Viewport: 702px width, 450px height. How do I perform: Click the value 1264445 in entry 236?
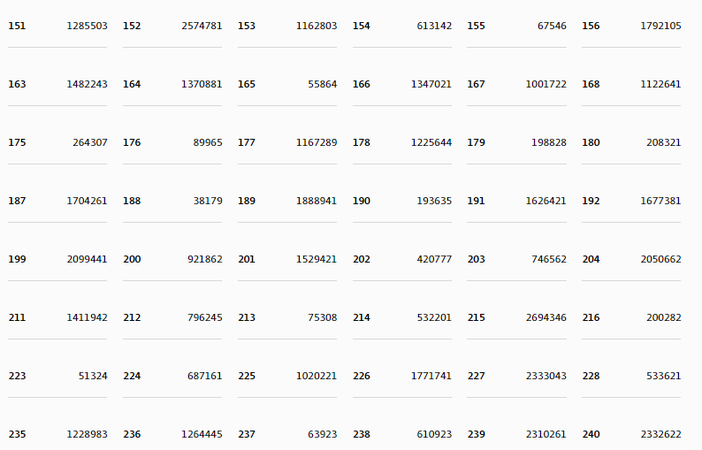click(201, 434)
